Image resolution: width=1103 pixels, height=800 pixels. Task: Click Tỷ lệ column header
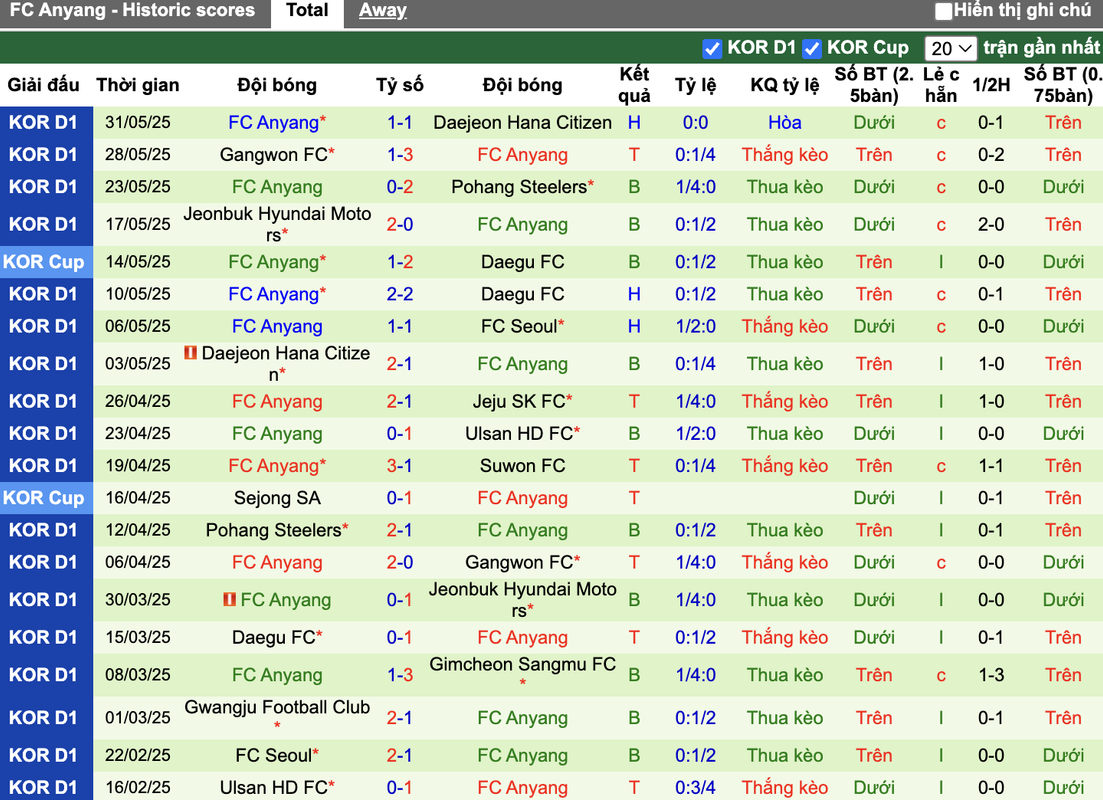pyautogui.click(x=695, y=85)
